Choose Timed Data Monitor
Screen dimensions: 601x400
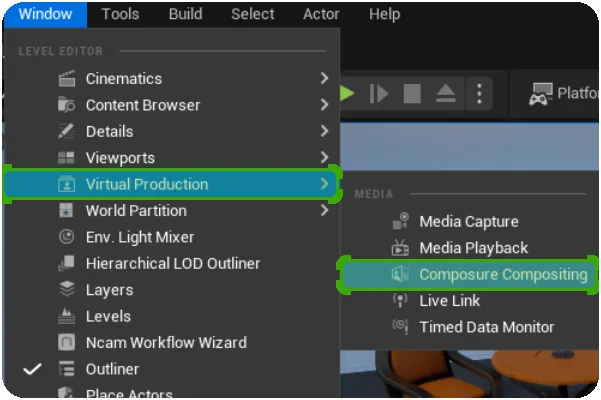point(469,327)
